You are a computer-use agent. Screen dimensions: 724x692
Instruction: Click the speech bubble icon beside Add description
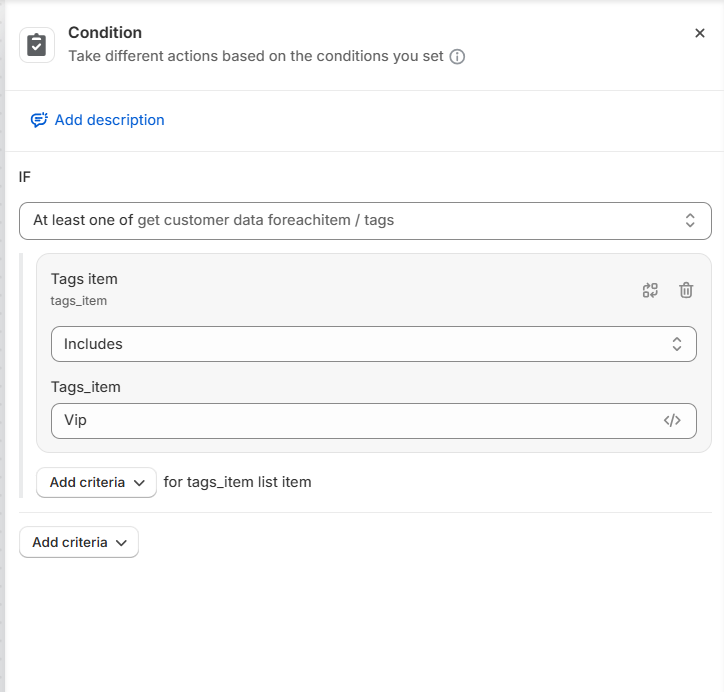(x=39, y=120)
